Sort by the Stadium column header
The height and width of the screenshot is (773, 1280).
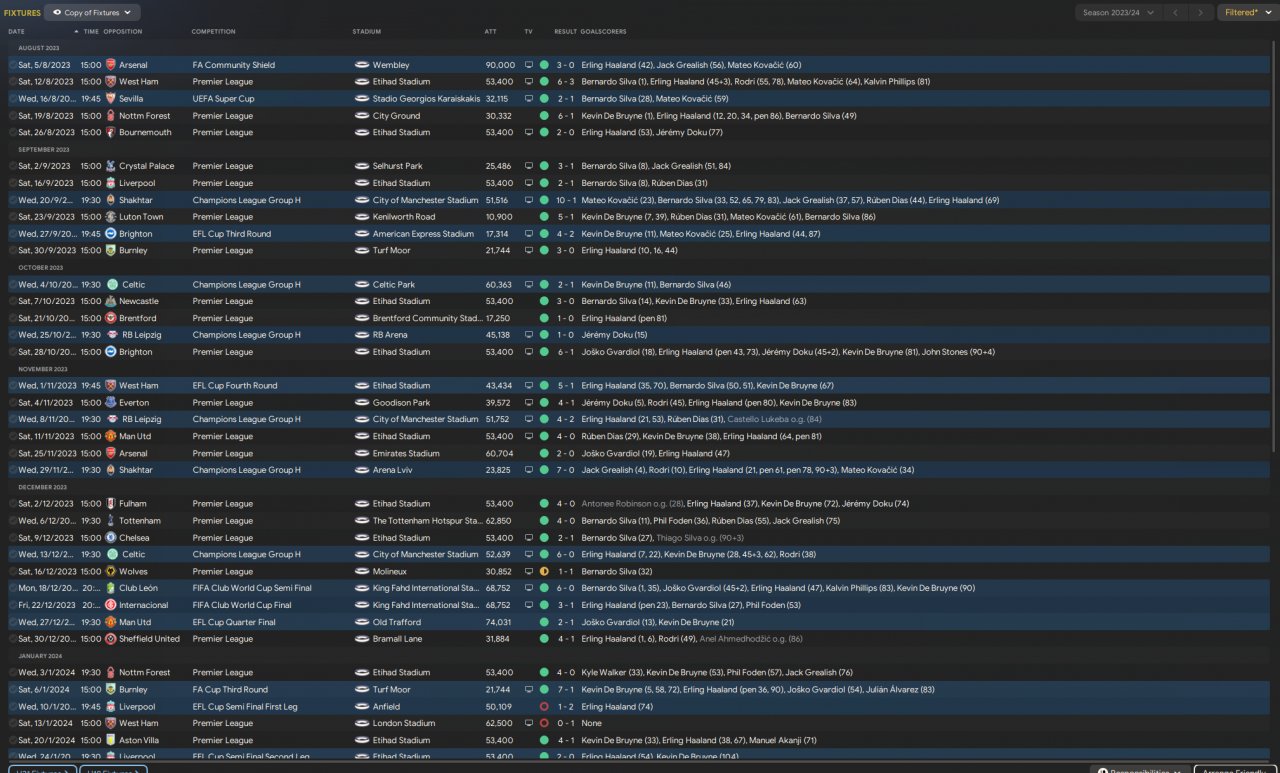tap(367, 32)
